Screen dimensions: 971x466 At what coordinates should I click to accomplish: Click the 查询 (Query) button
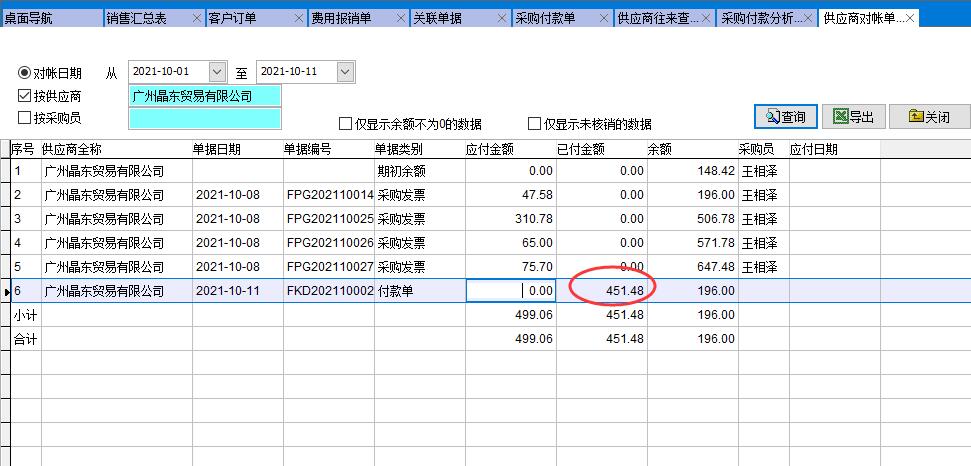coord(786,117)
